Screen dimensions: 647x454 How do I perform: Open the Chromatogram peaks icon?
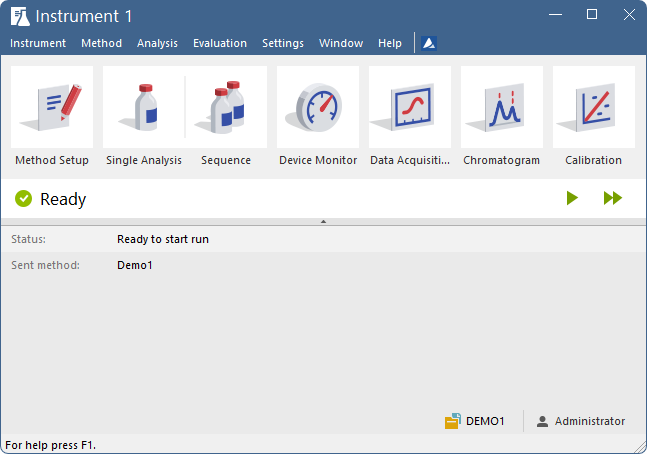502,107
